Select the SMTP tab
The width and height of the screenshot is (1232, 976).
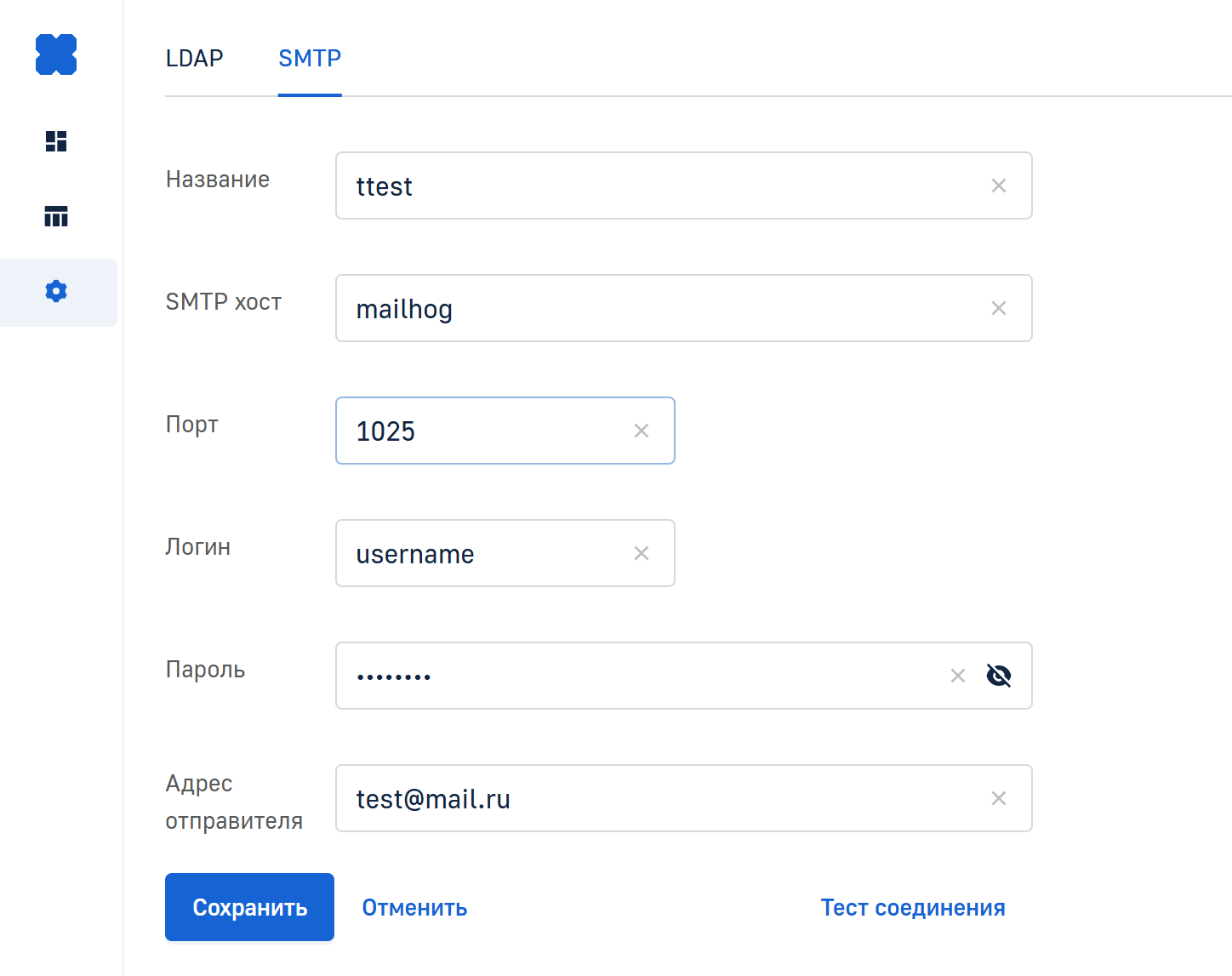coord(310,58)
